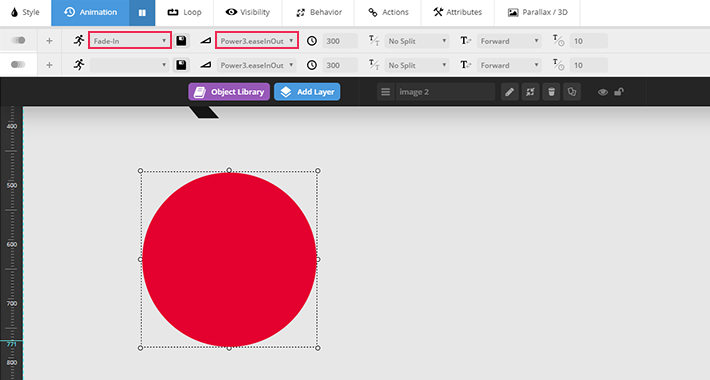Click the plus icon in first row
The width and height of the screenshot is (710, 380).
tap(49, 41)
